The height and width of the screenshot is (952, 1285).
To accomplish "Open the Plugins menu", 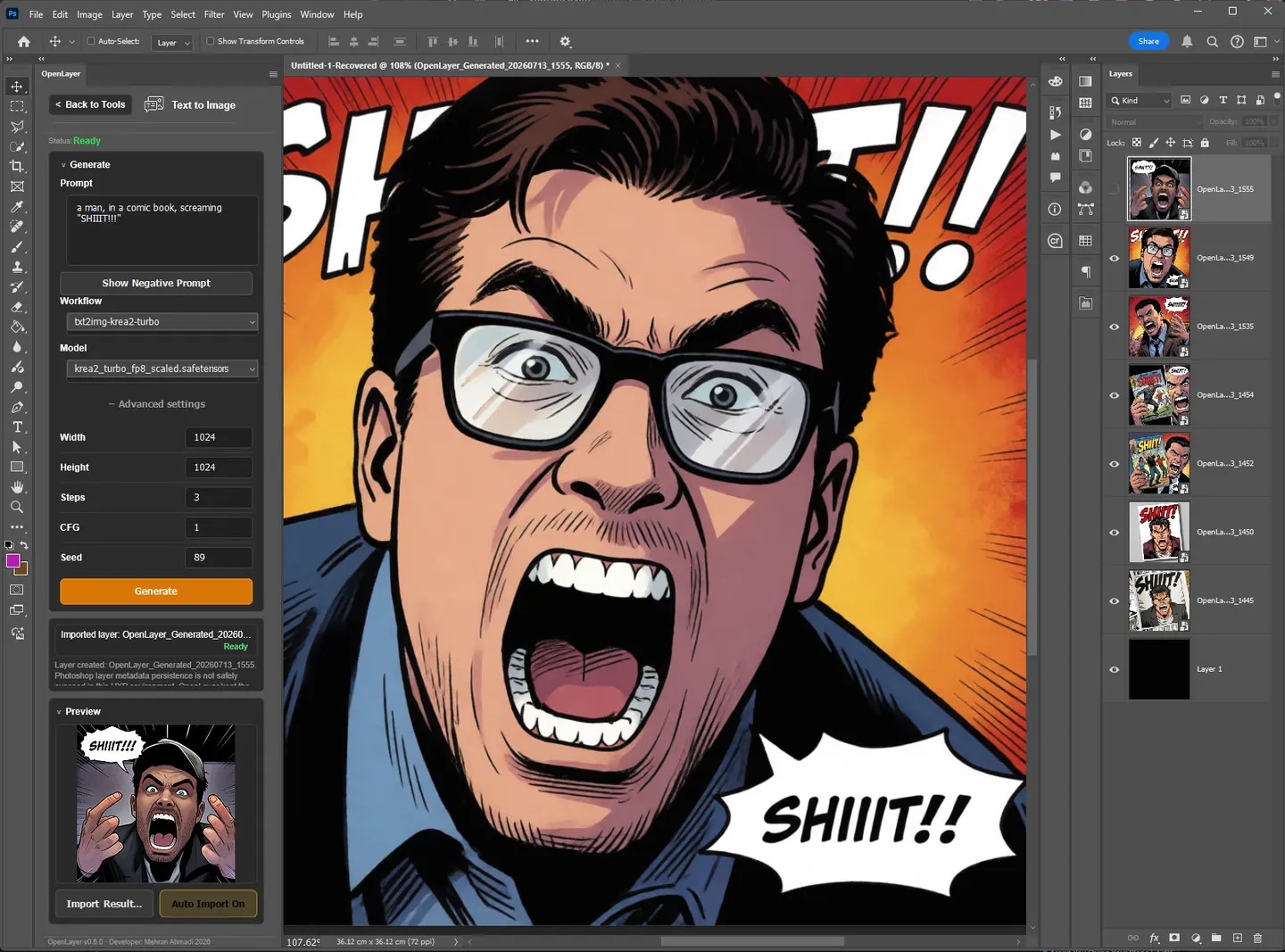I will pyautogui.click(x=277, y=14).
